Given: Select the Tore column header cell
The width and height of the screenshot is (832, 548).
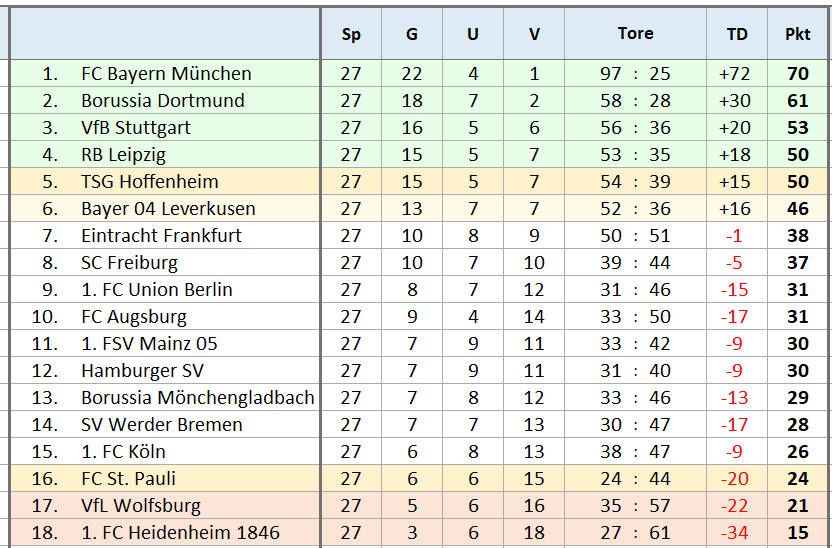Looking at the screenshot, I should [635, 34].
